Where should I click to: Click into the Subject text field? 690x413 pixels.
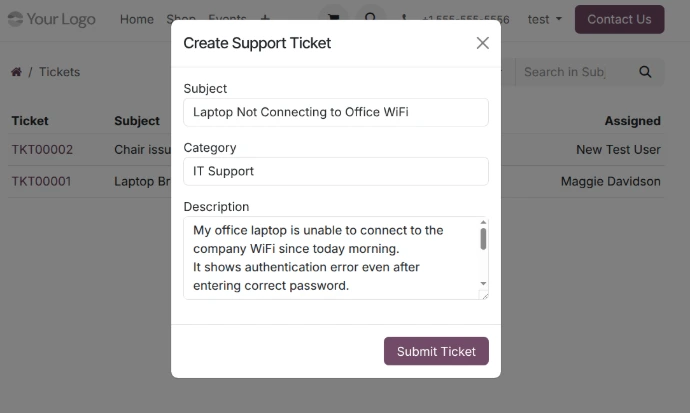click(x=336, y=112)
